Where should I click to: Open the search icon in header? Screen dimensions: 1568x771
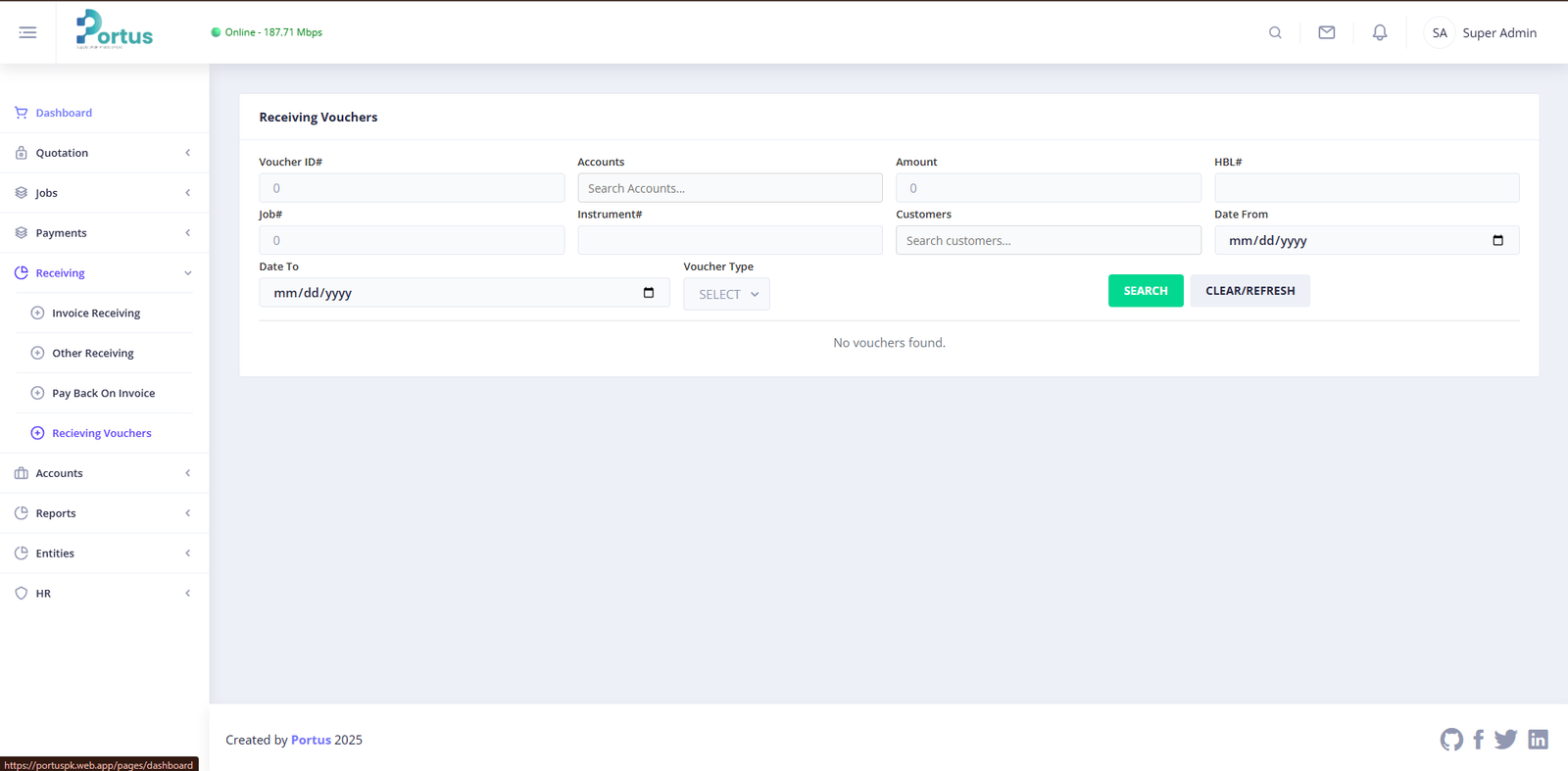(x=1275, y=32)
